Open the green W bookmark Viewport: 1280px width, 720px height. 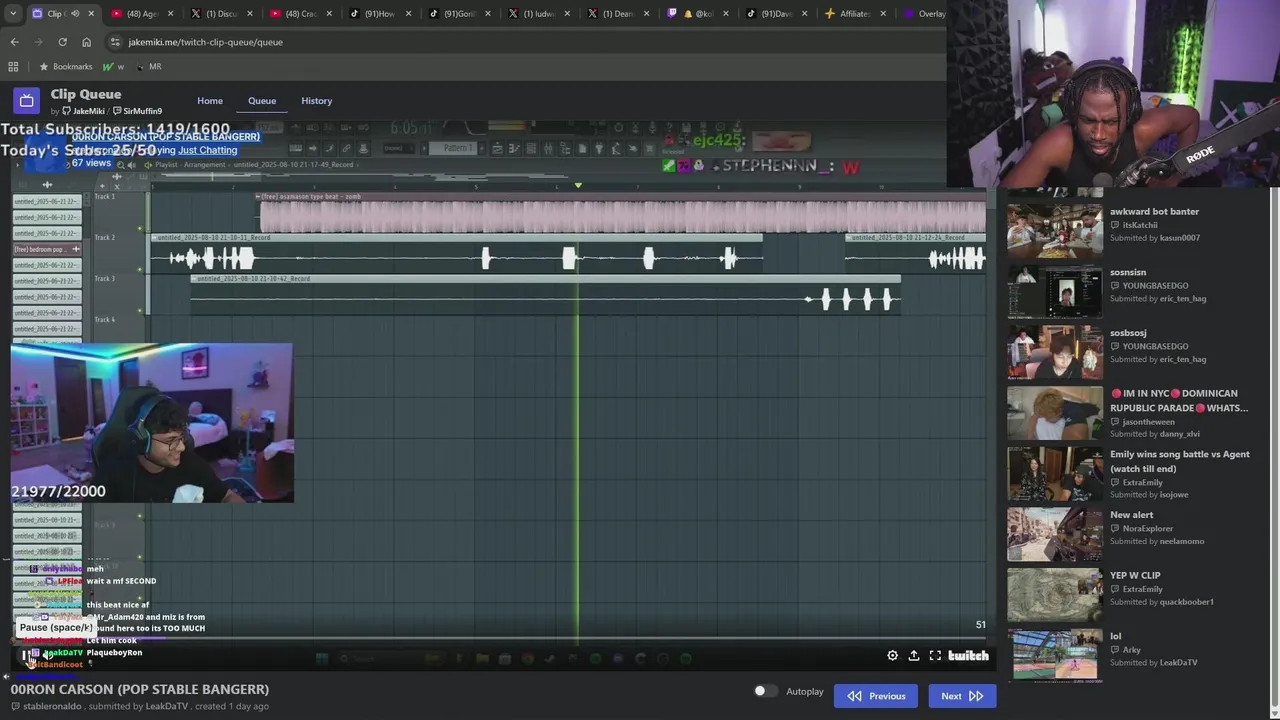[113, 66]
